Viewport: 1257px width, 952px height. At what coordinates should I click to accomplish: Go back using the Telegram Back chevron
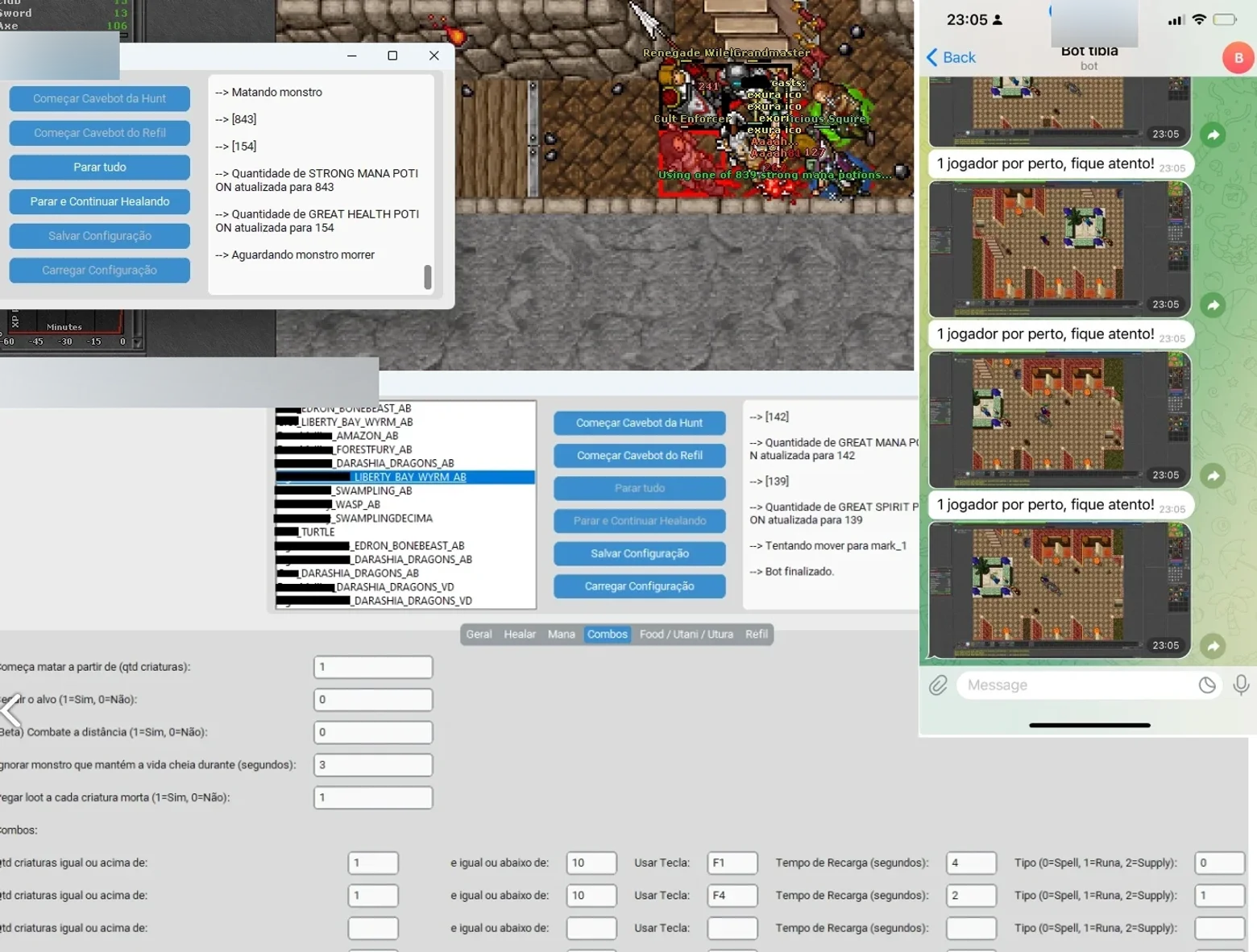click(951, 57)
